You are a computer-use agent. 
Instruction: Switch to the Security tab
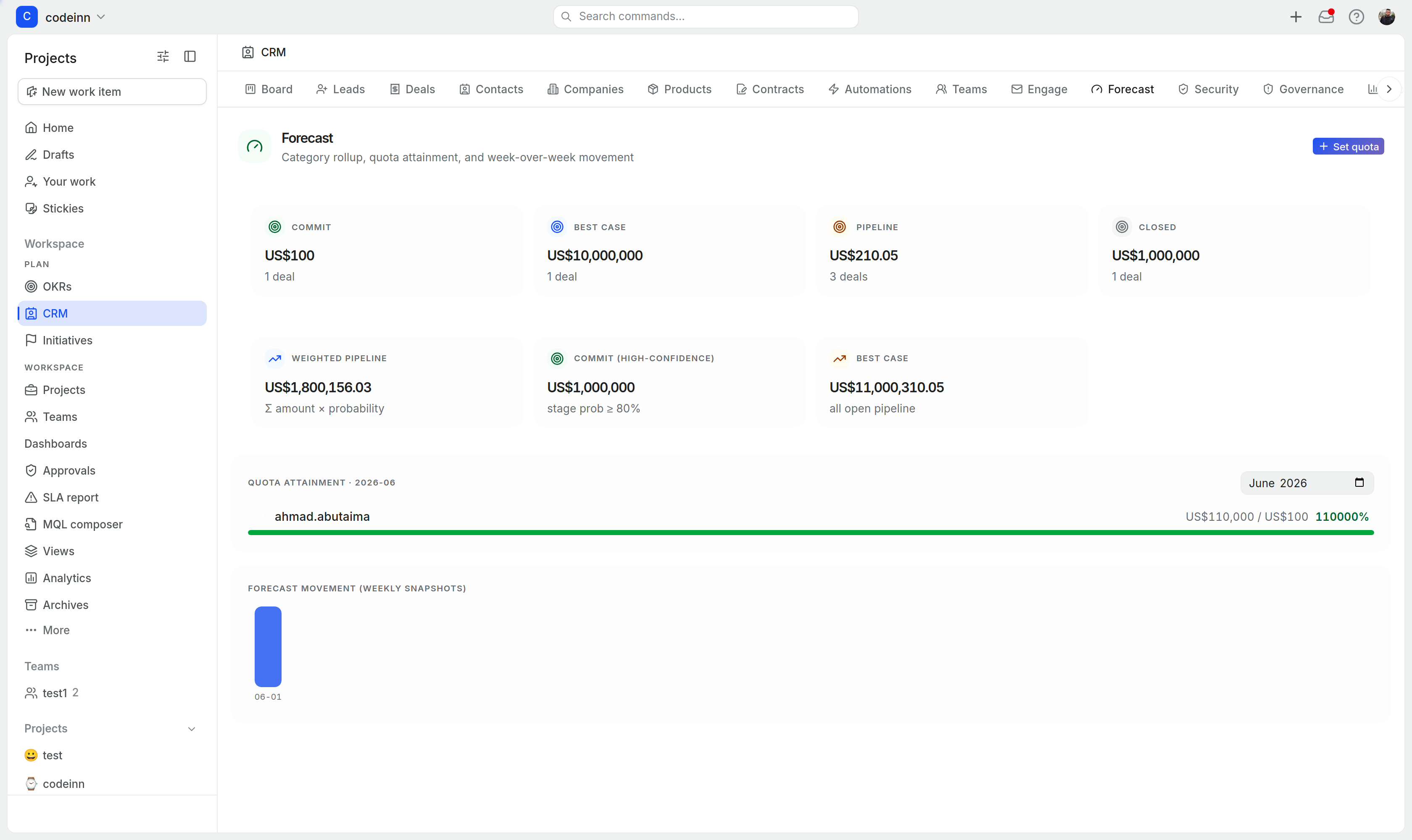[x=1208, y=89]
